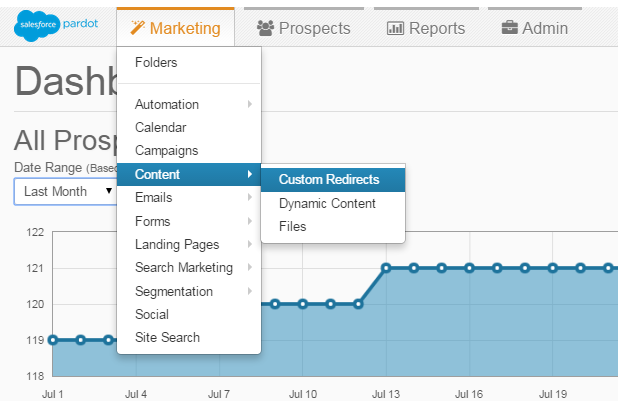Image resolution: width=618 pixels, height=401 pixels.
Task: Click the Jul 16 chart data point
Action: [x=469, y=268]
